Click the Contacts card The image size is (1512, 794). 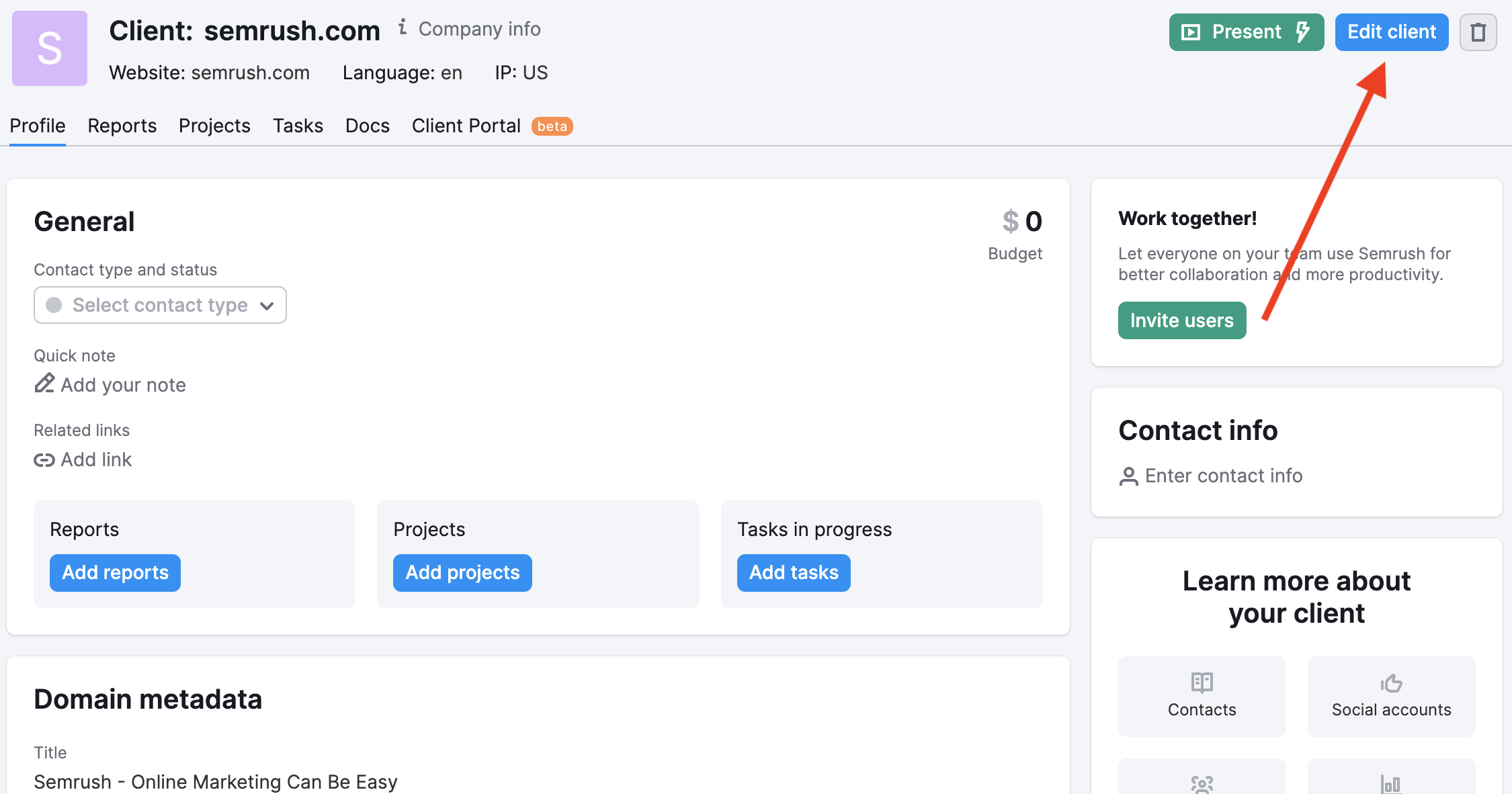1202,697
